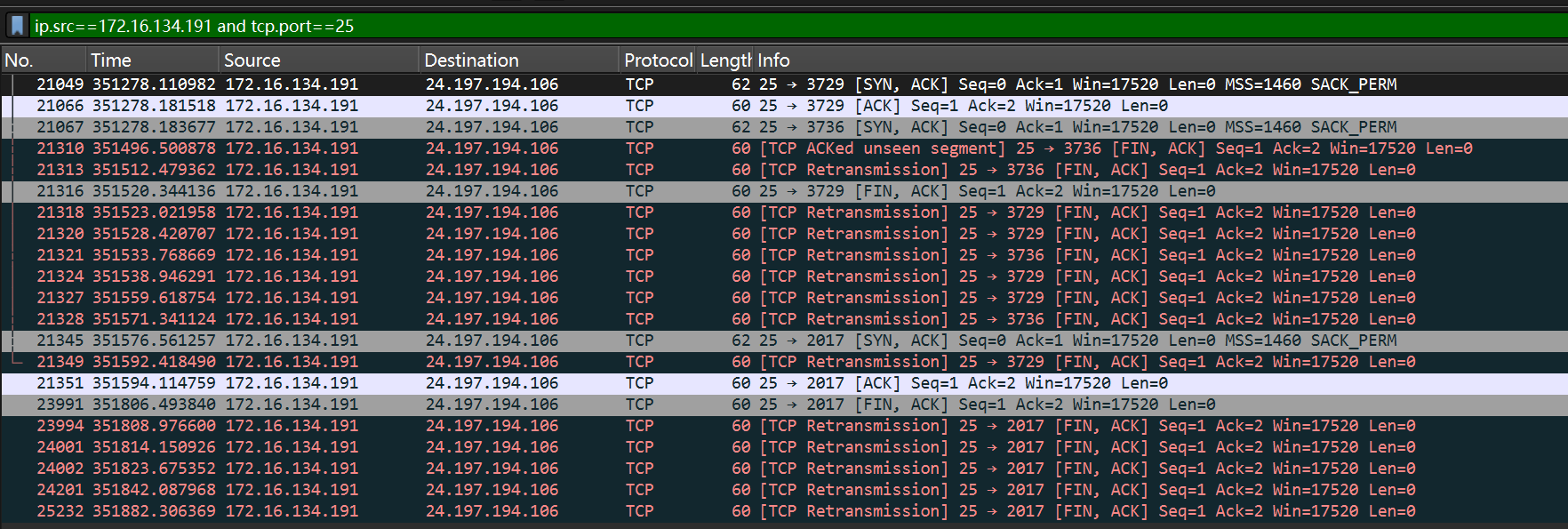Click the display filter input field
The image size is (1568, 529).
click(798, 26)
